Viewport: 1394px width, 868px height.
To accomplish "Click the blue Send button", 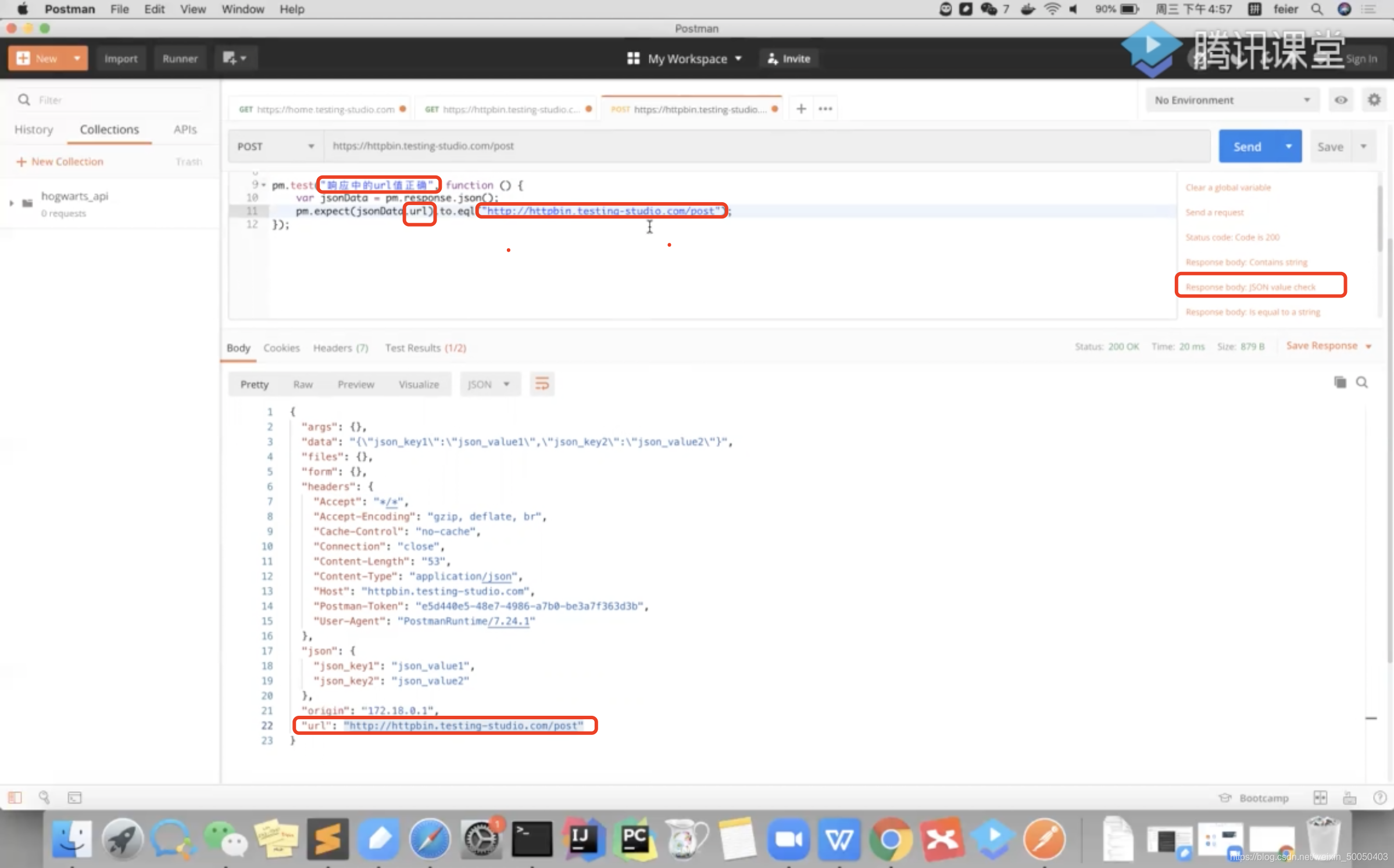I will click(x=1247, y=146).
